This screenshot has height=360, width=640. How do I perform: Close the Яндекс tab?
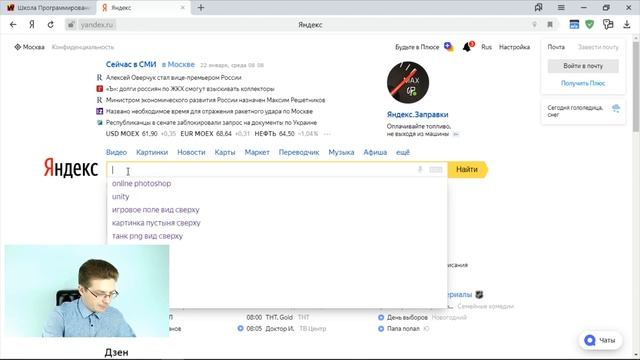[182, 8]
